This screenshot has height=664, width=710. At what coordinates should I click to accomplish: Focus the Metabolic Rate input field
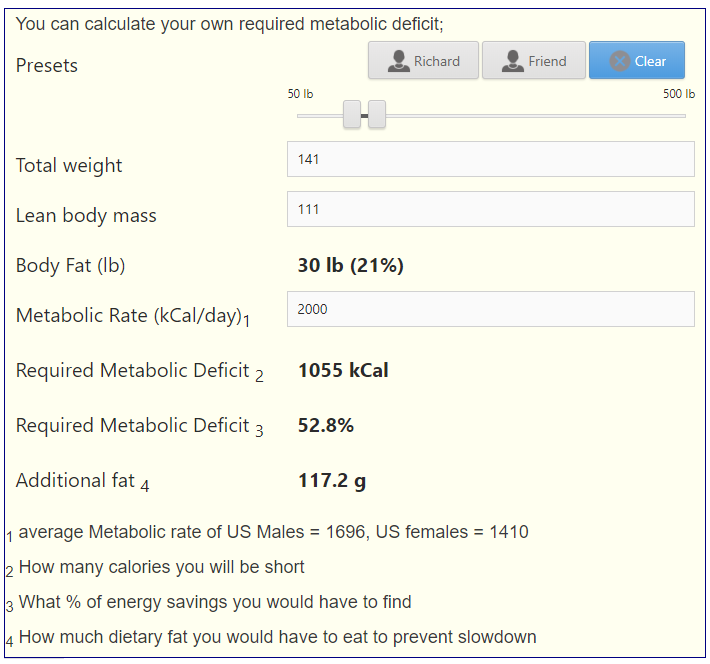pos(490,309)
